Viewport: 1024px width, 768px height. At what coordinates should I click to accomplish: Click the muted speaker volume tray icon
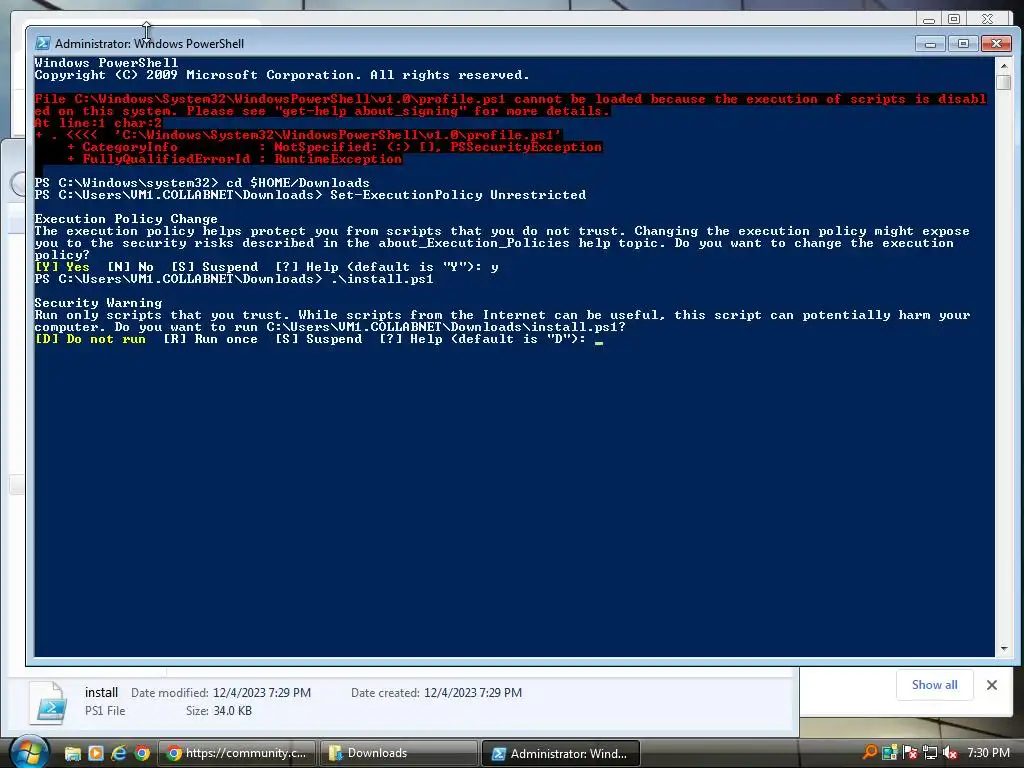(x=950, y=753)
